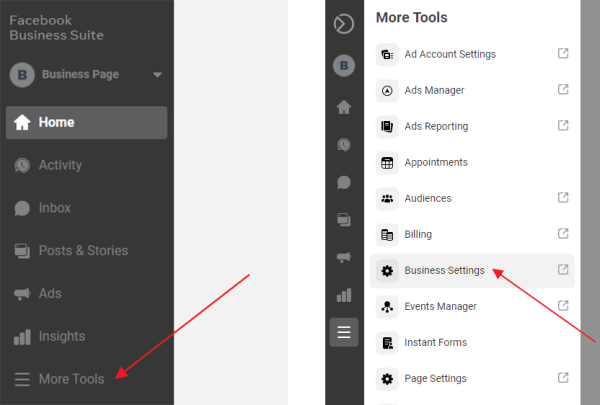
Task: Open Ad Account Settings
Action: point(472,54)
